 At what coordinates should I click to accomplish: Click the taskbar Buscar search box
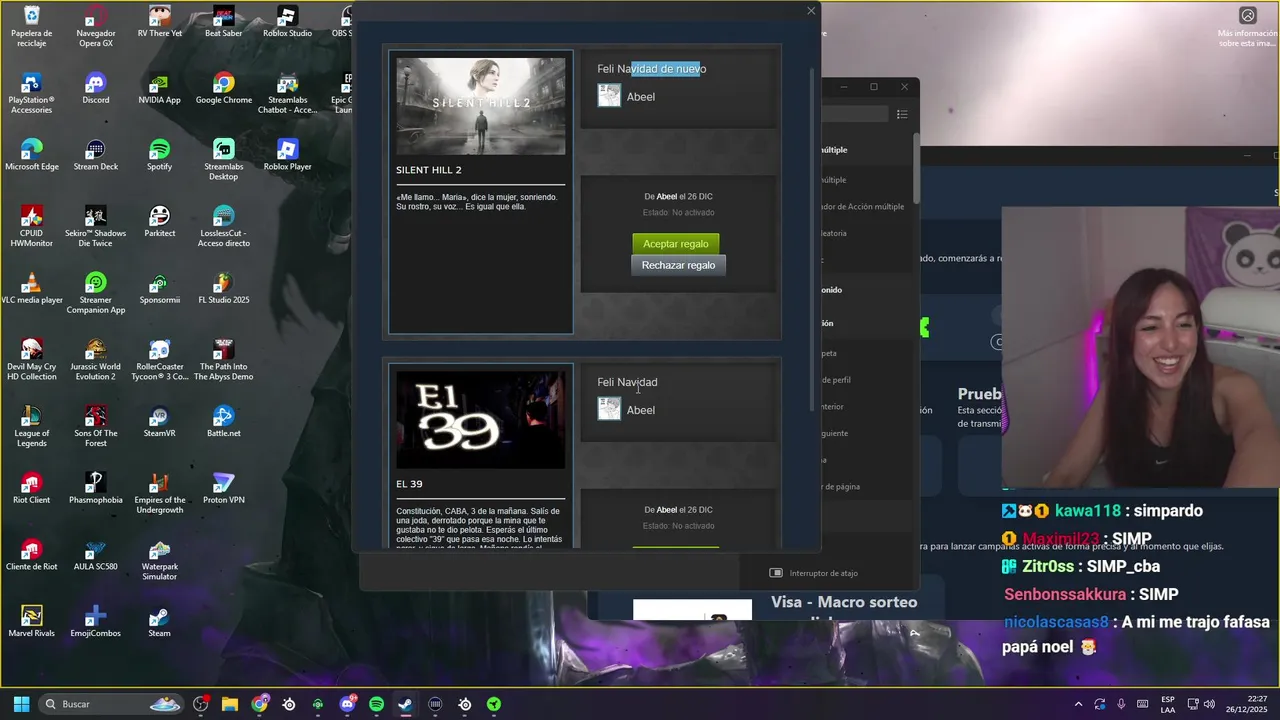point(112,704)
